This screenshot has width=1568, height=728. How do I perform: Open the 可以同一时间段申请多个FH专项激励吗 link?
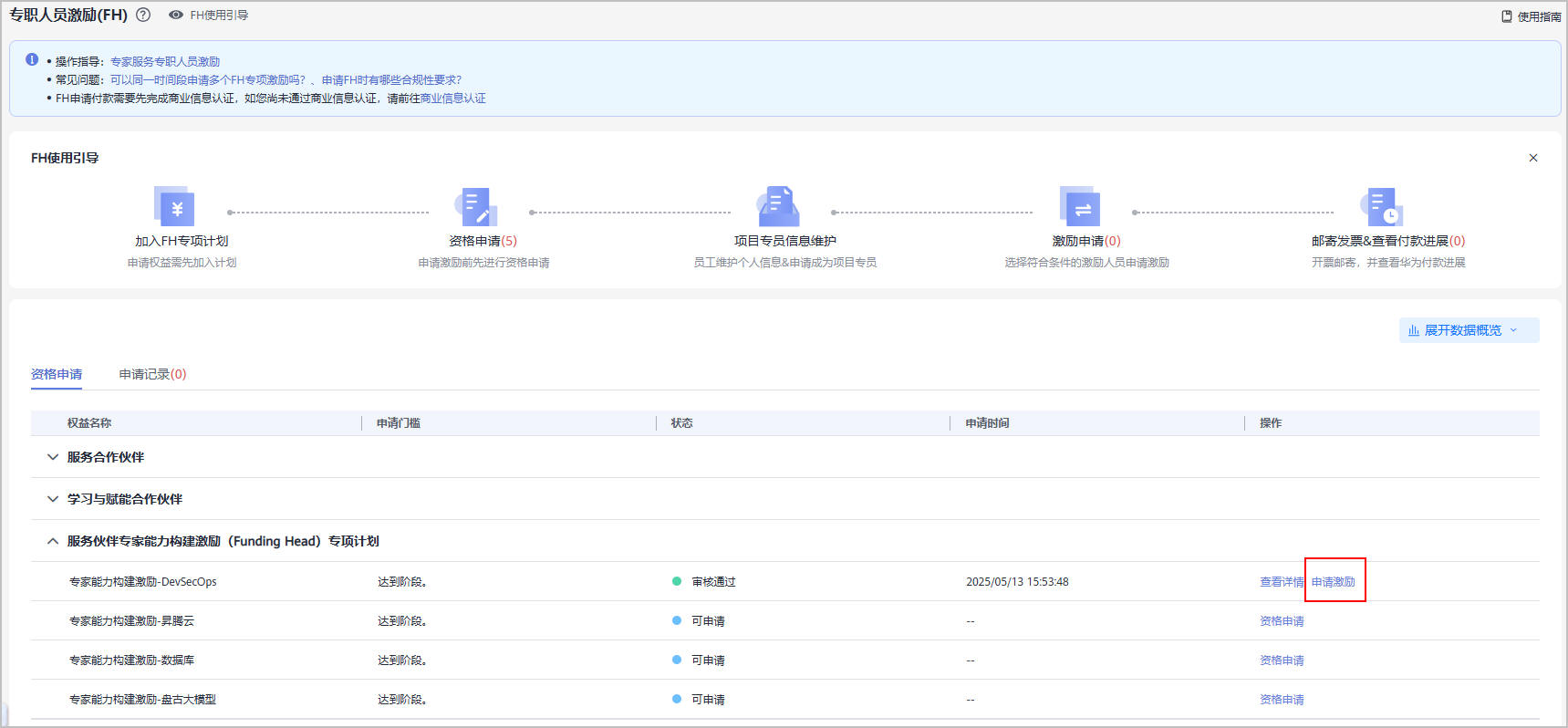(x=208, y=80)
